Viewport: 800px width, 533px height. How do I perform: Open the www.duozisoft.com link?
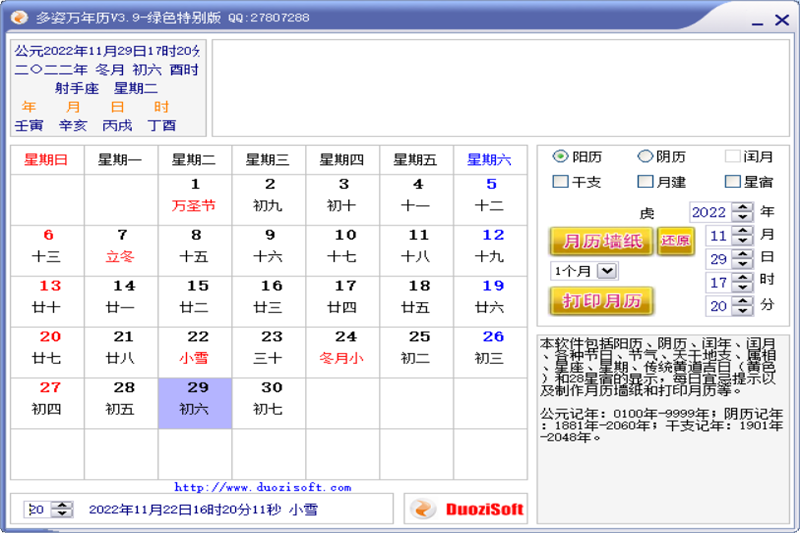[x=263, y=487]
